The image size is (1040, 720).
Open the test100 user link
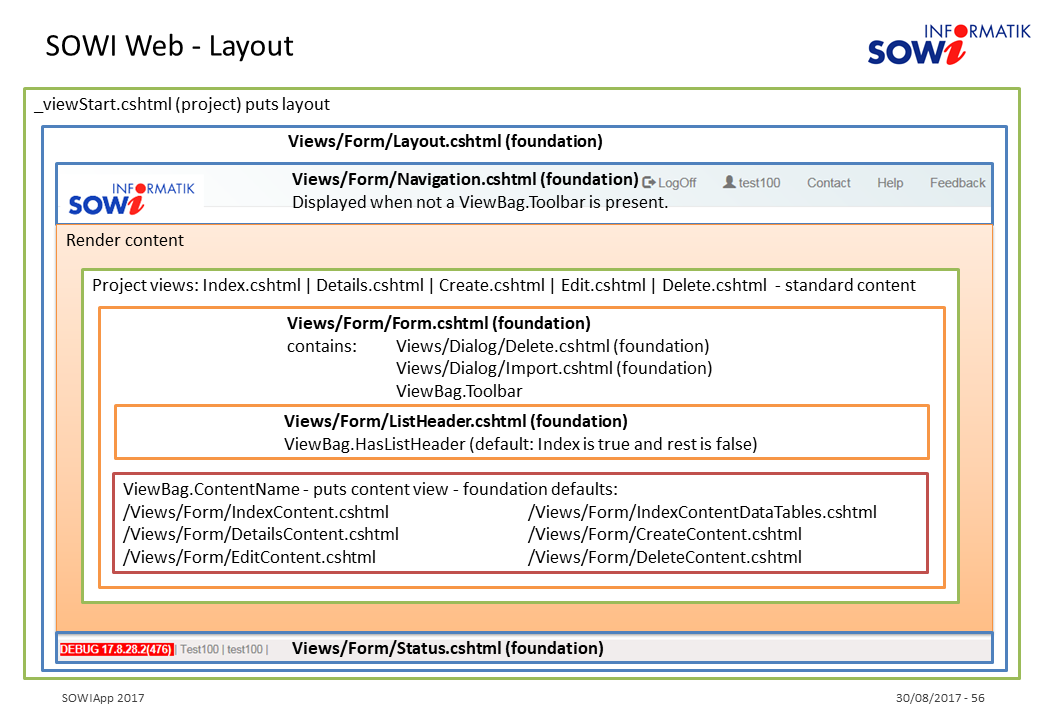(x=759, y=183)
